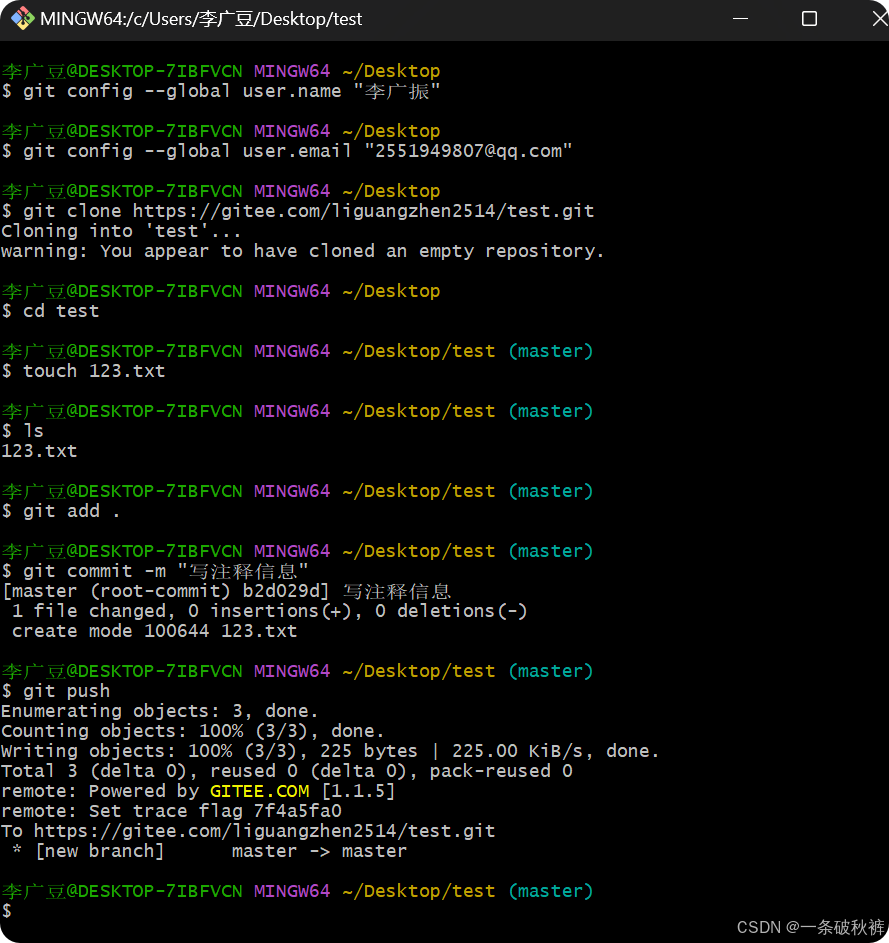Click the empty repository warning line

(303, 251)
